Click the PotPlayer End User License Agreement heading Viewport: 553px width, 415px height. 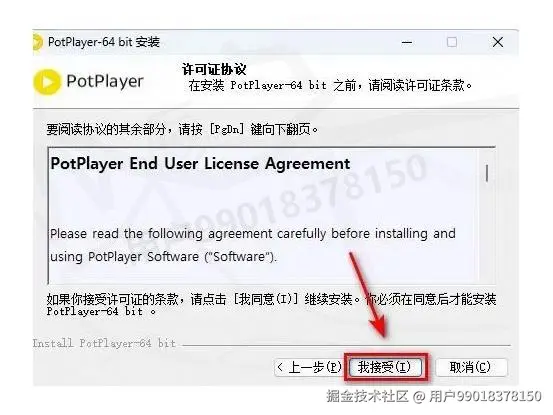[200, 164]
